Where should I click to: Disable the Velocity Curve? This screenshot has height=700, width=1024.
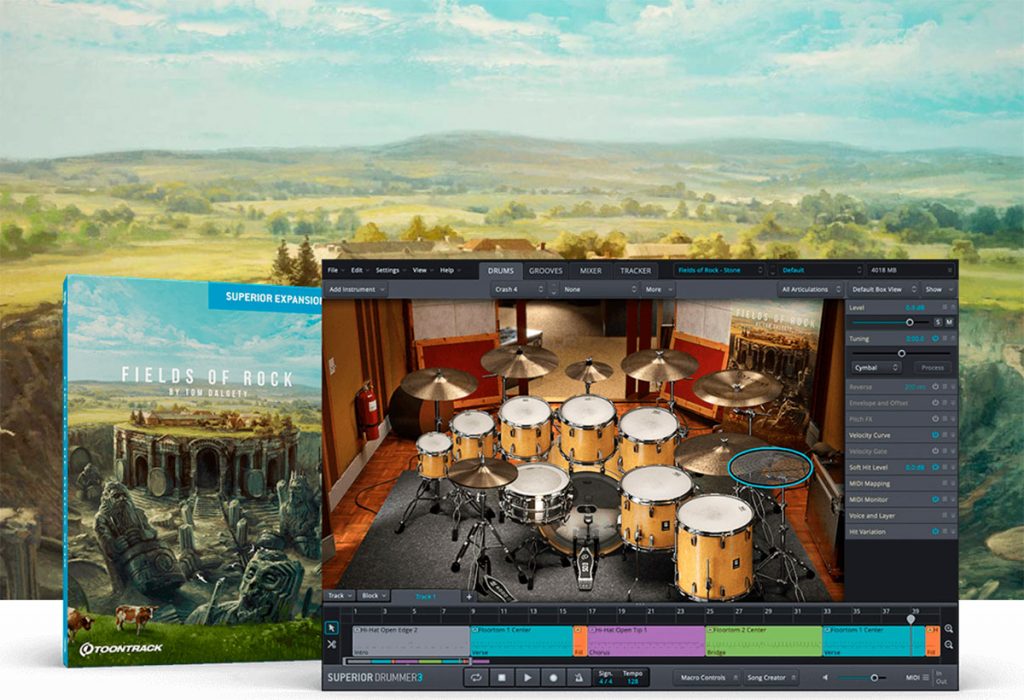(x=935, y=435)
